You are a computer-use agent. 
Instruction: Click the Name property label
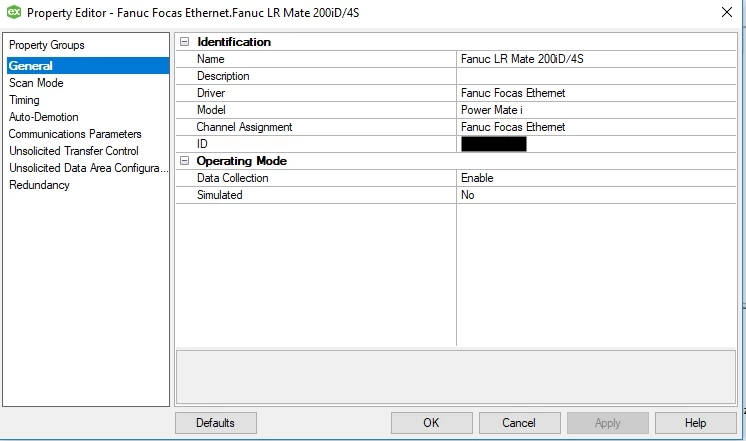click(x=211, y=59)
